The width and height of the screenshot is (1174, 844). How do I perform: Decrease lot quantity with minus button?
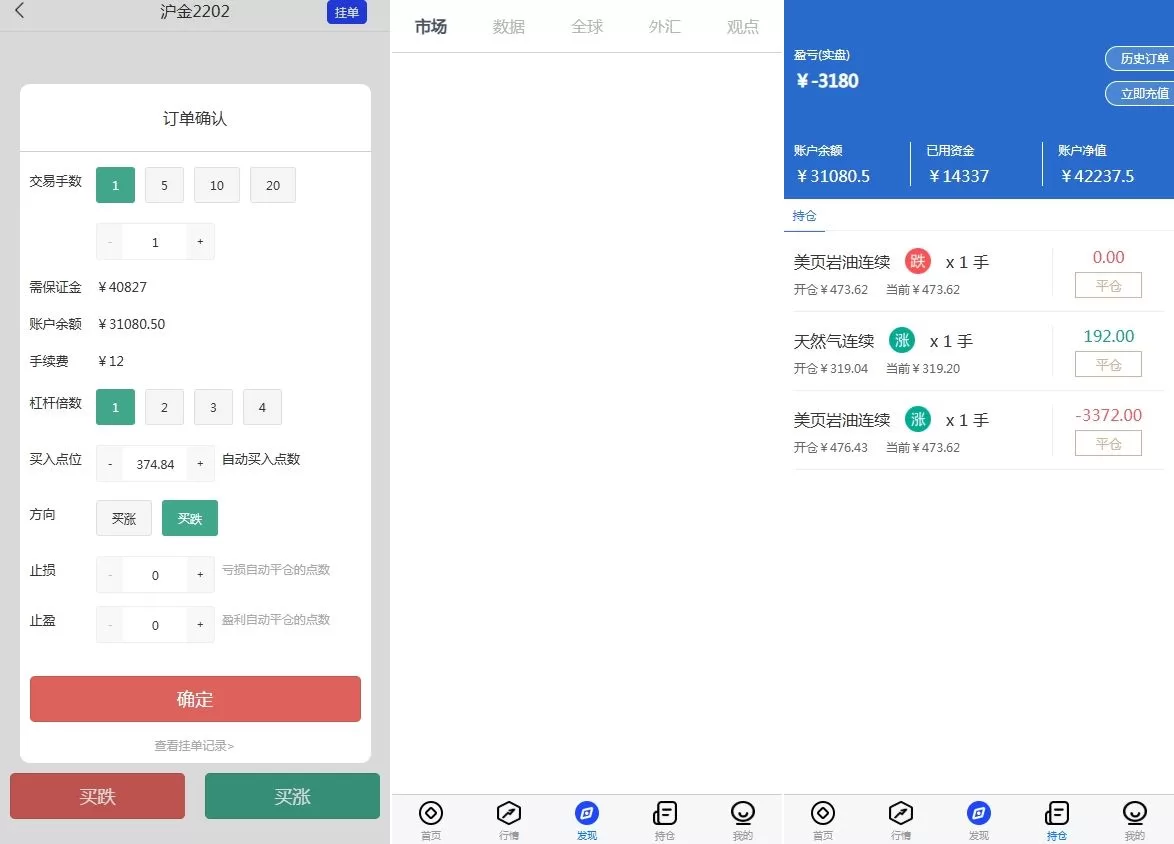click(x=110, y=242)
